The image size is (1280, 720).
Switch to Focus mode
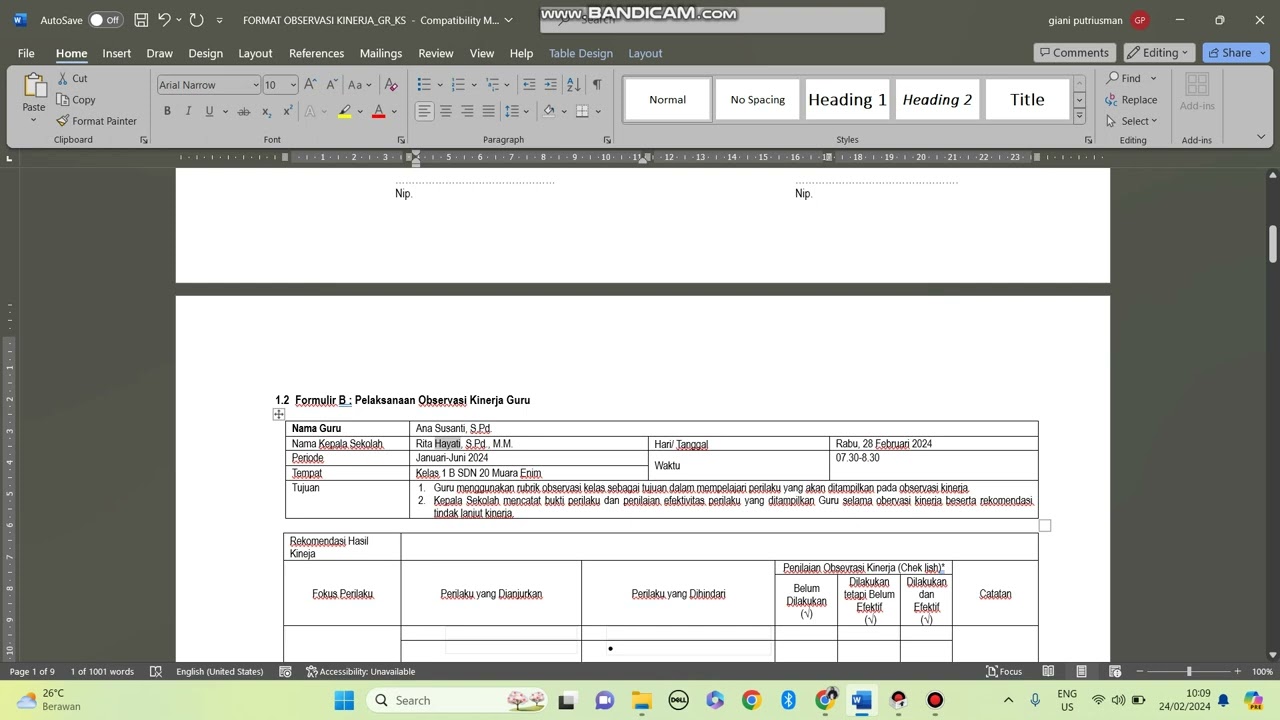1003,671
